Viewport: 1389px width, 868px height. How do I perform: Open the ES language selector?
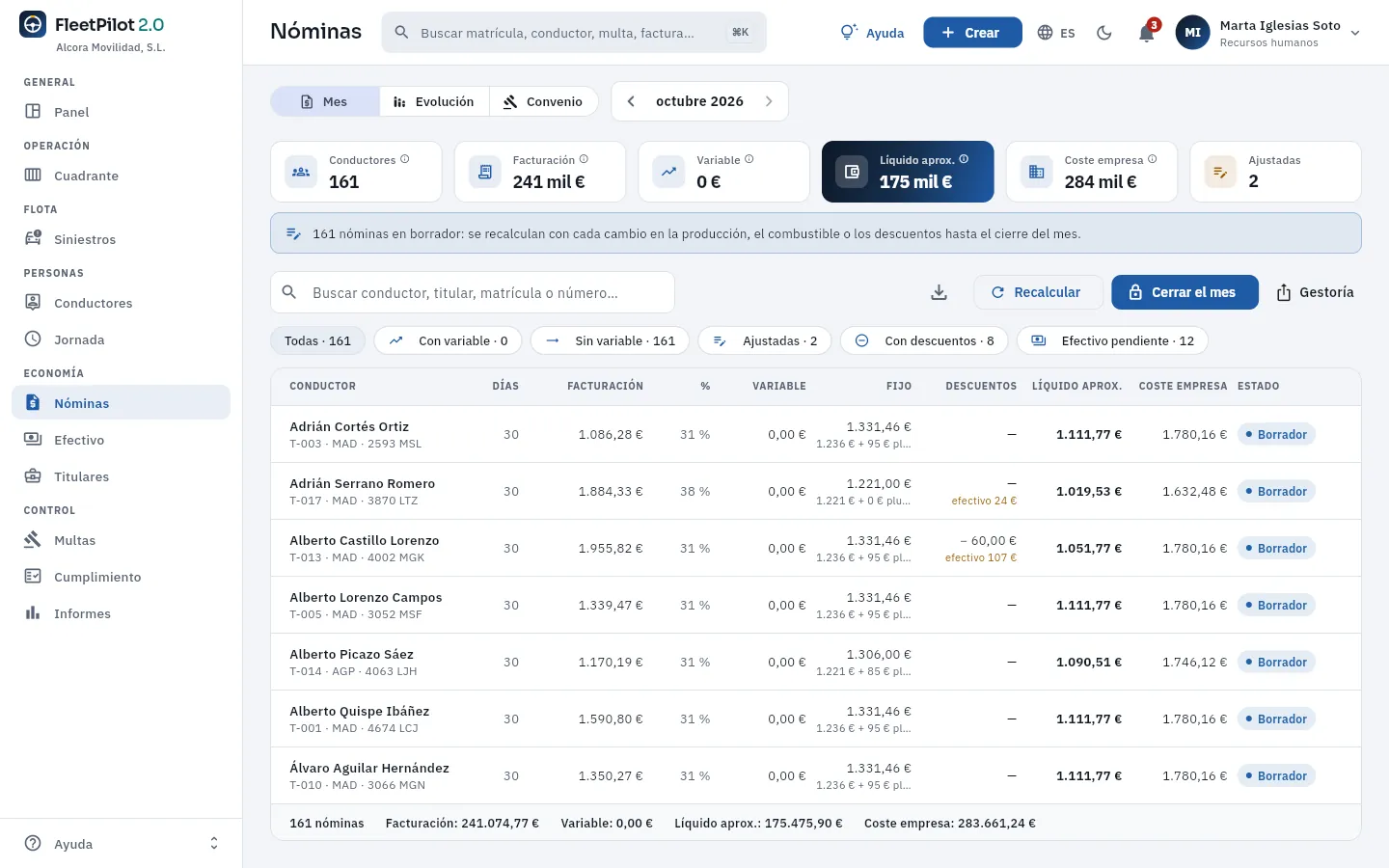(1056, 33)
